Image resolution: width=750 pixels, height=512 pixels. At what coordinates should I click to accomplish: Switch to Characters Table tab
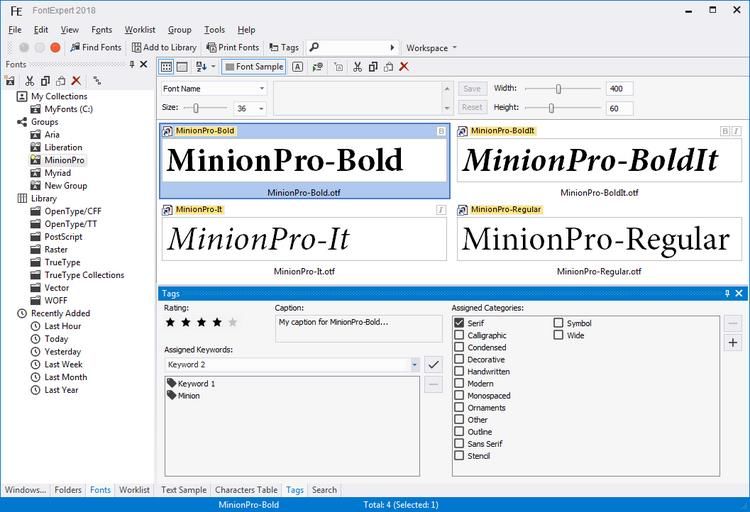[246, 490]
